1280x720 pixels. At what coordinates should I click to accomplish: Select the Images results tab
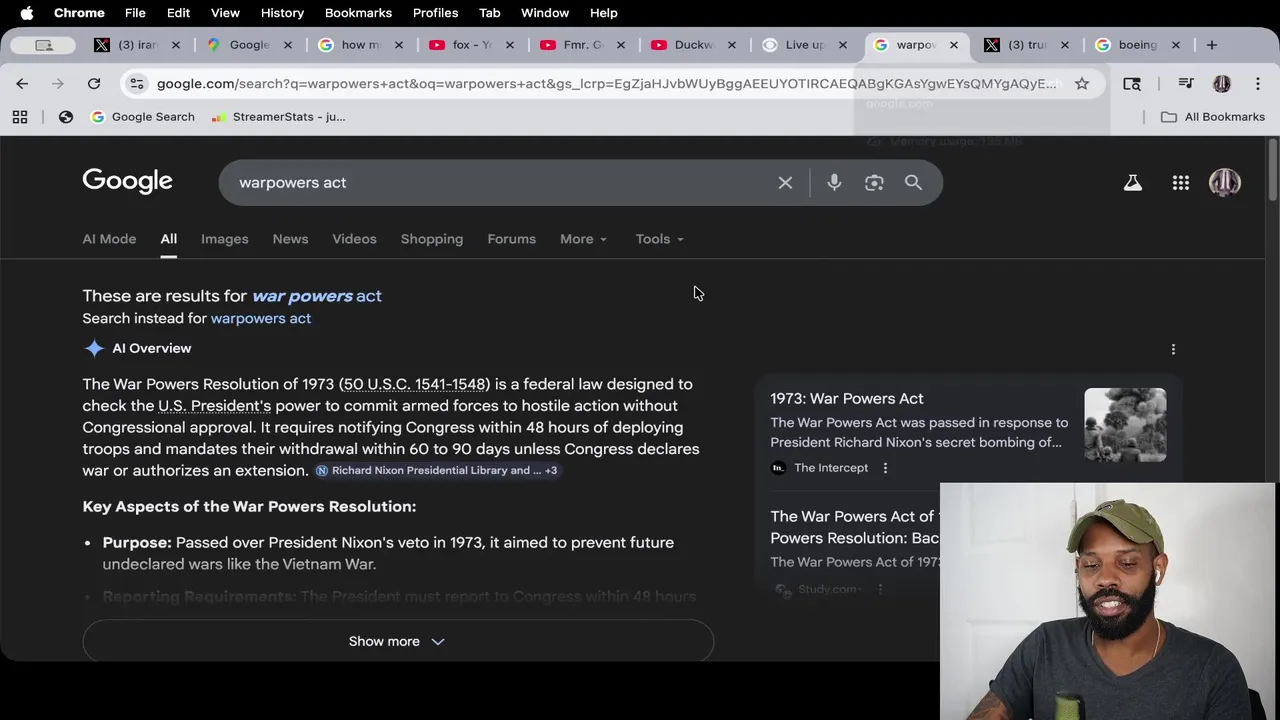click(224, 239)
